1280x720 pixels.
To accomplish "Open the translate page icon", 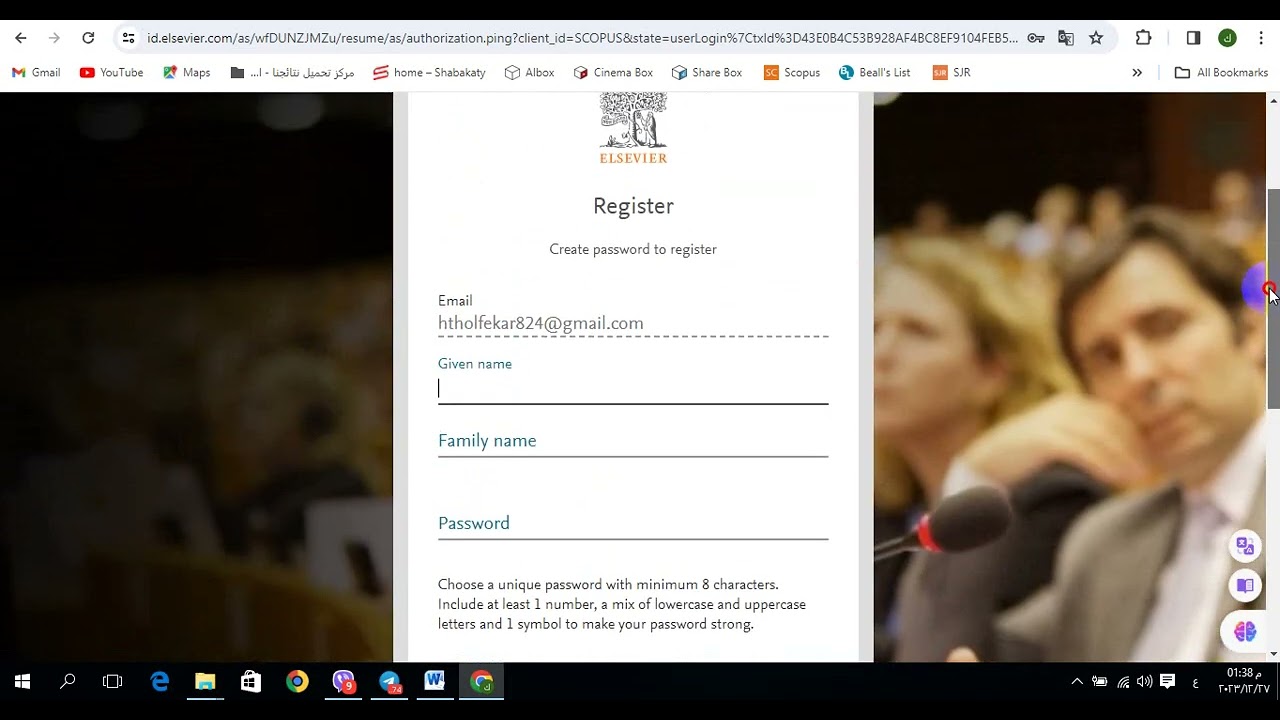I will pyautogui.click(x=1066, y=38).
